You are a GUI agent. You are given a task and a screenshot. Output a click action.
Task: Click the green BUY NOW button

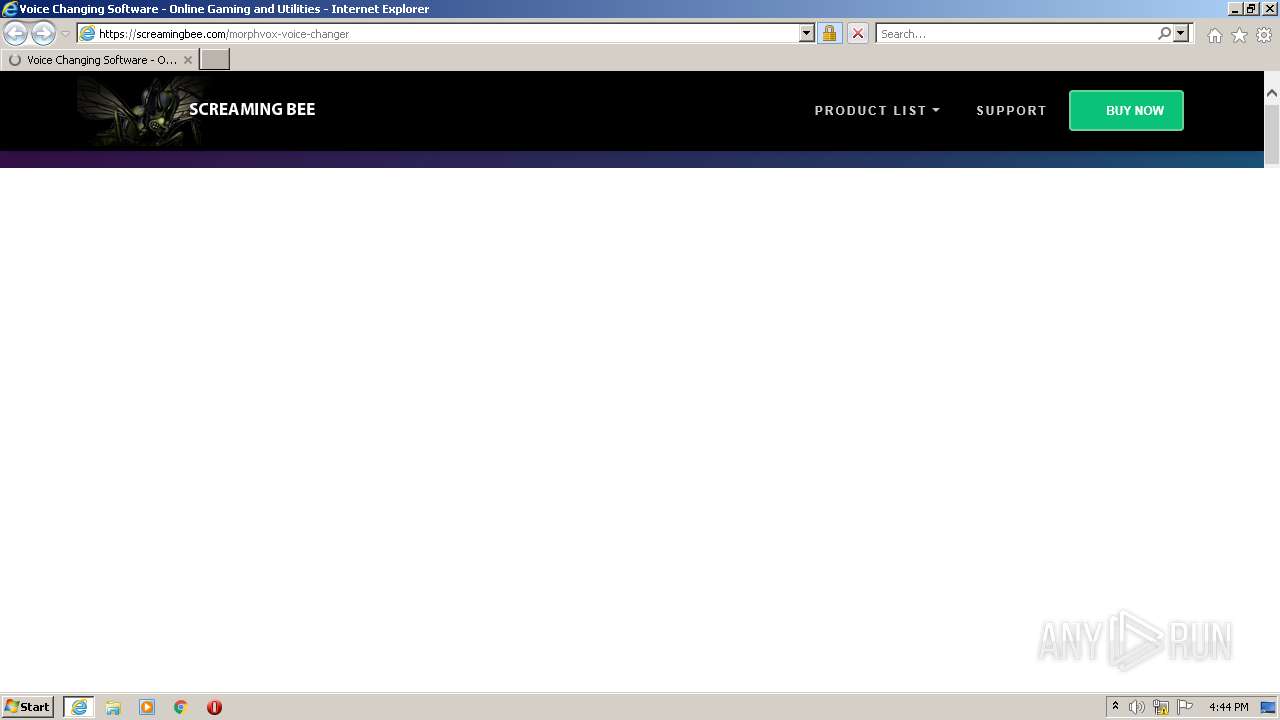click(x=1126, y=111)
